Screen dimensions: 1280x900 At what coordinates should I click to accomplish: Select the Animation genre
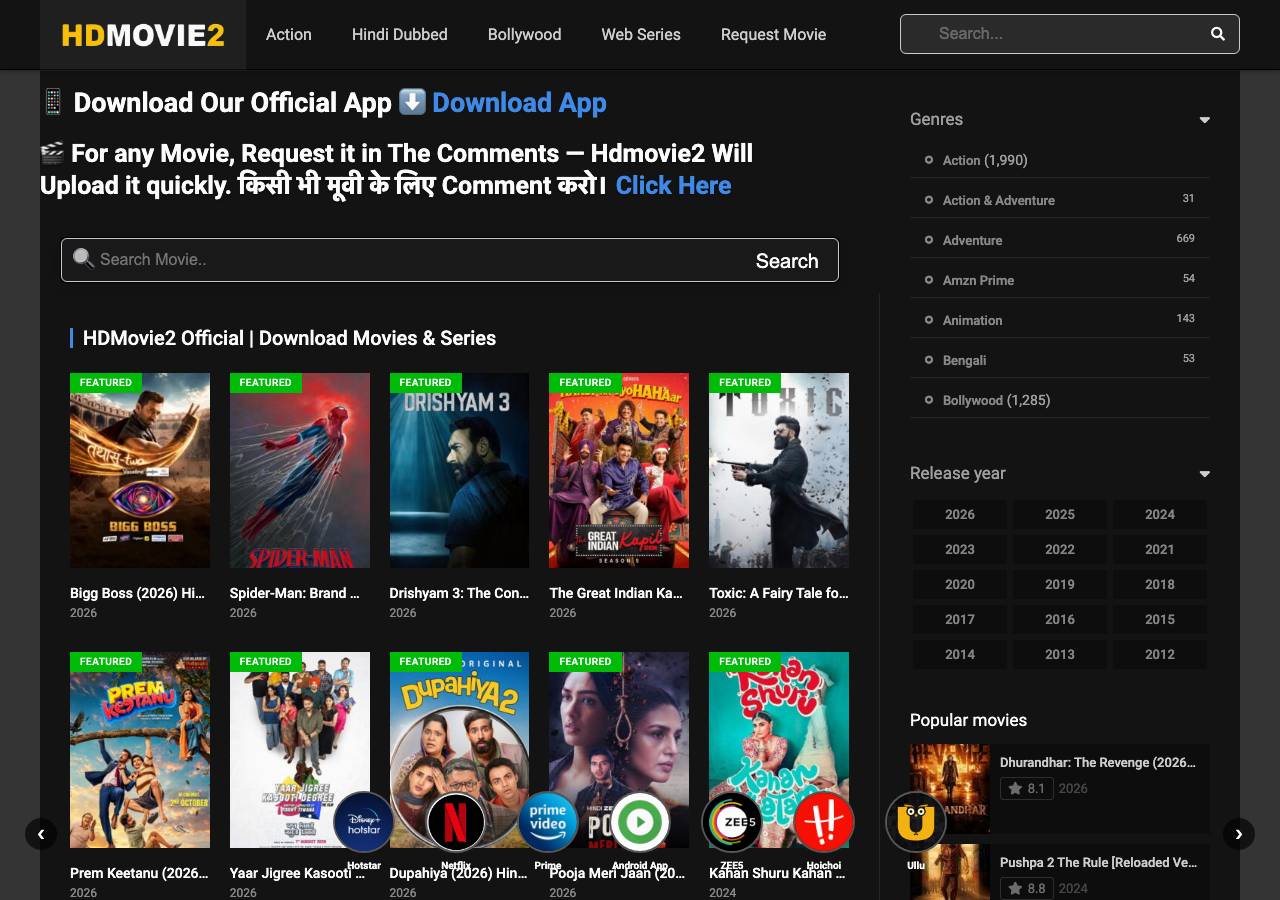(972, 320)
